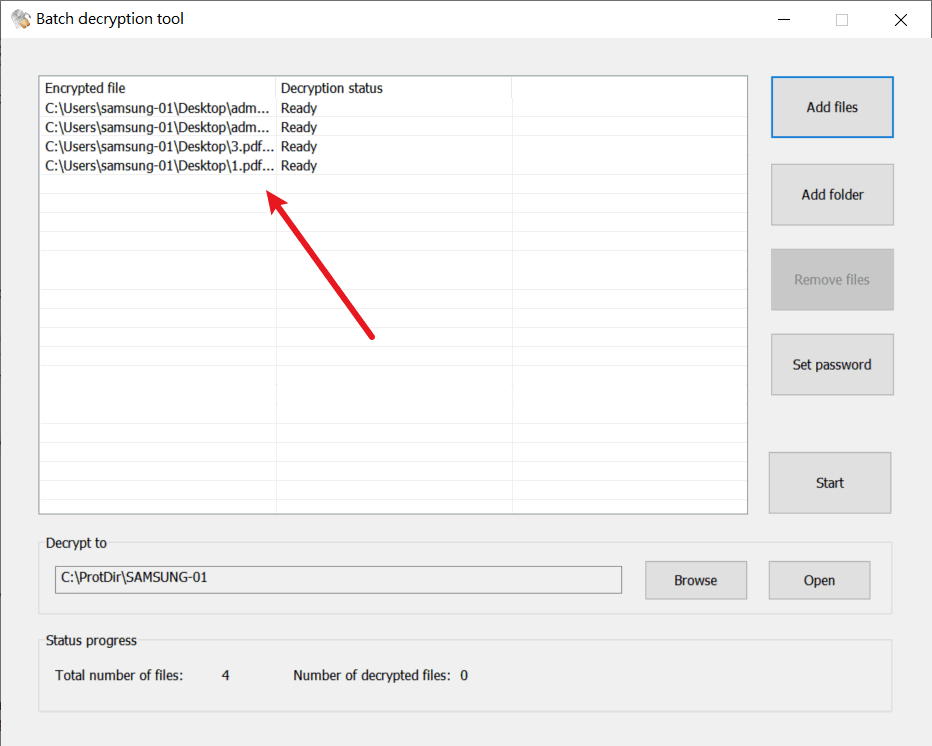Click the Ready status beside 1.pdf

pos(299,166)
